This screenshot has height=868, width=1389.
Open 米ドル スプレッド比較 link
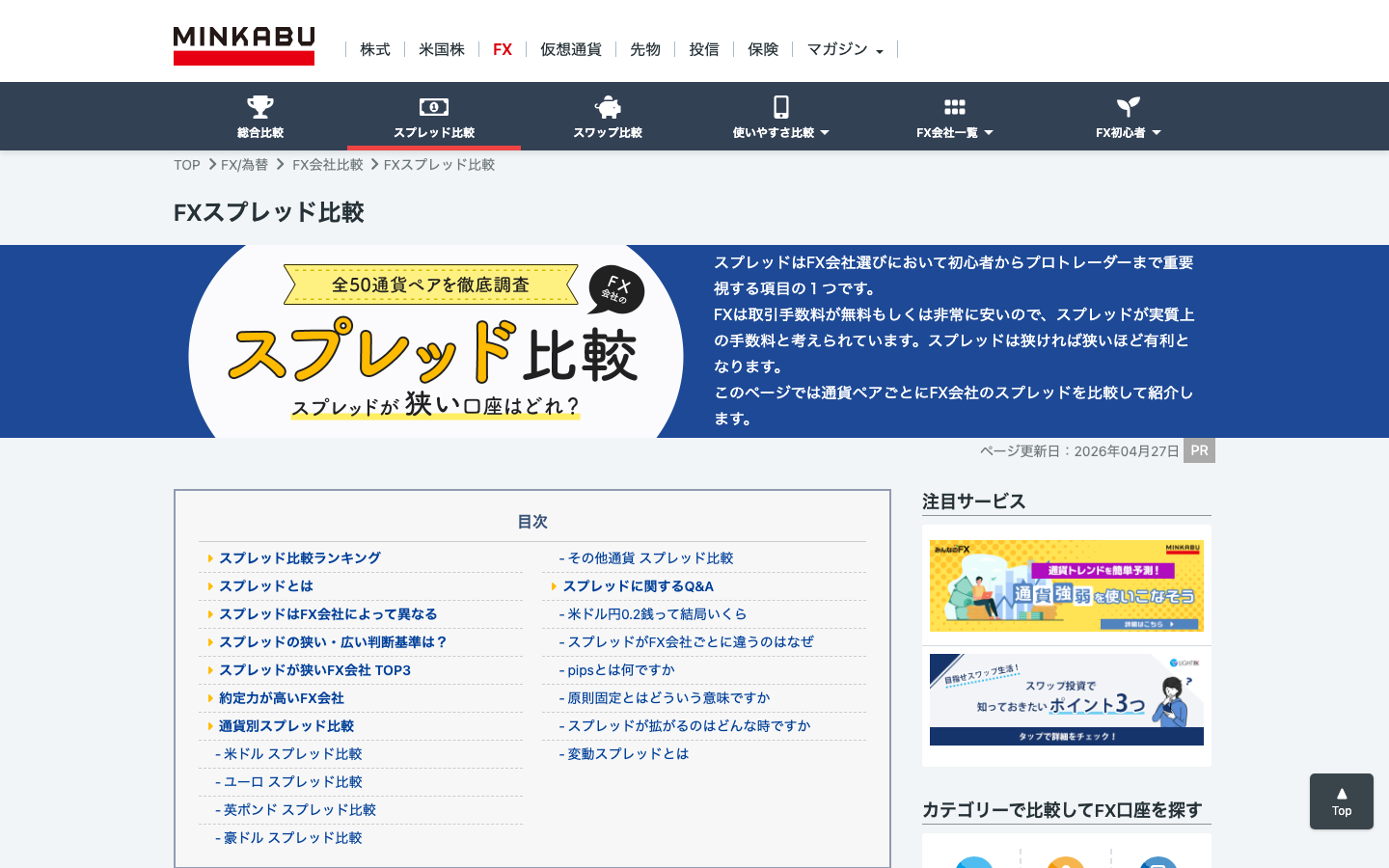[292, 754]
